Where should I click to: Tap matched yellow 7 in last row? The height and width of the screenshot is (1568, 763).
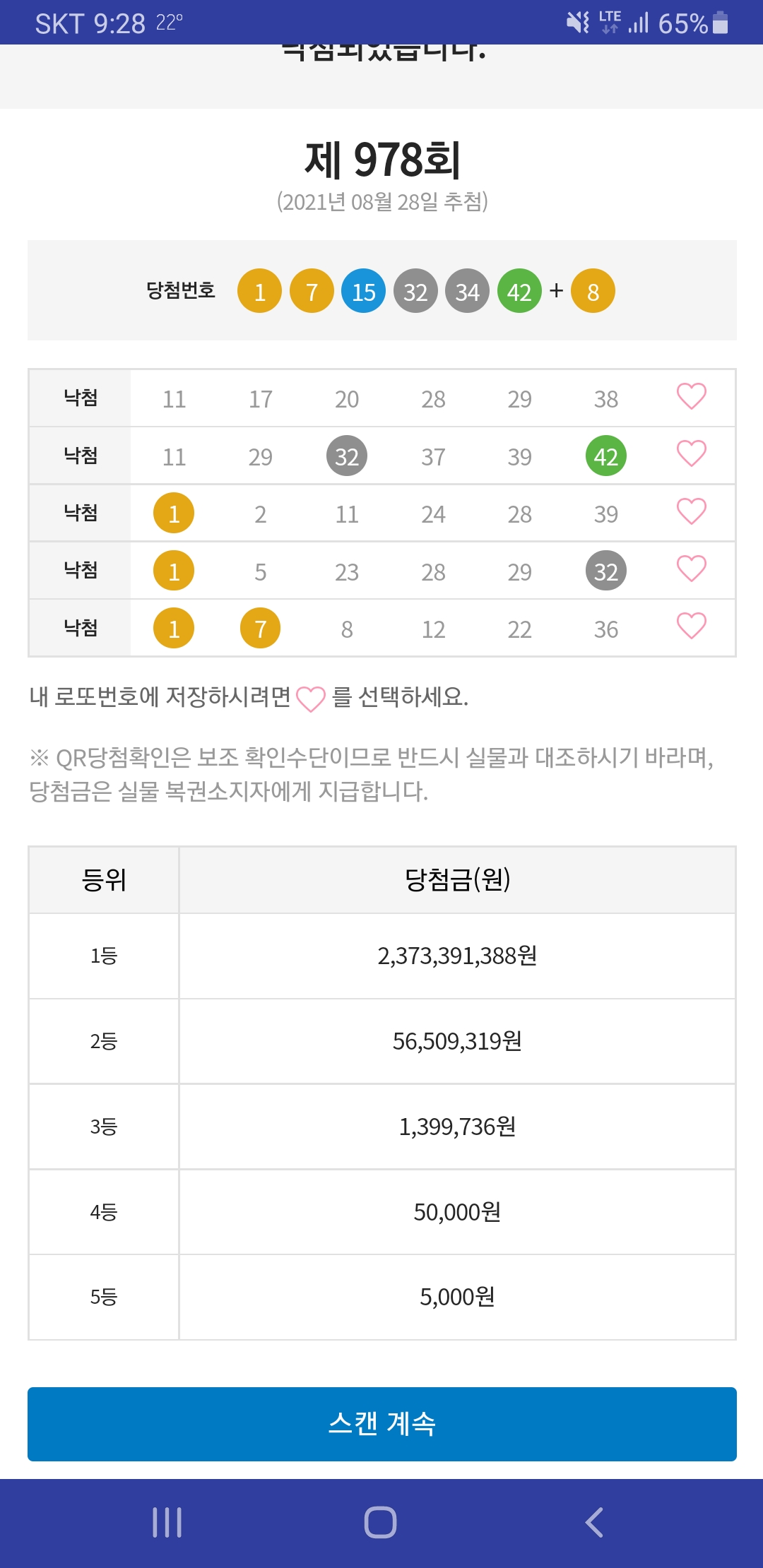click(260, 629)
